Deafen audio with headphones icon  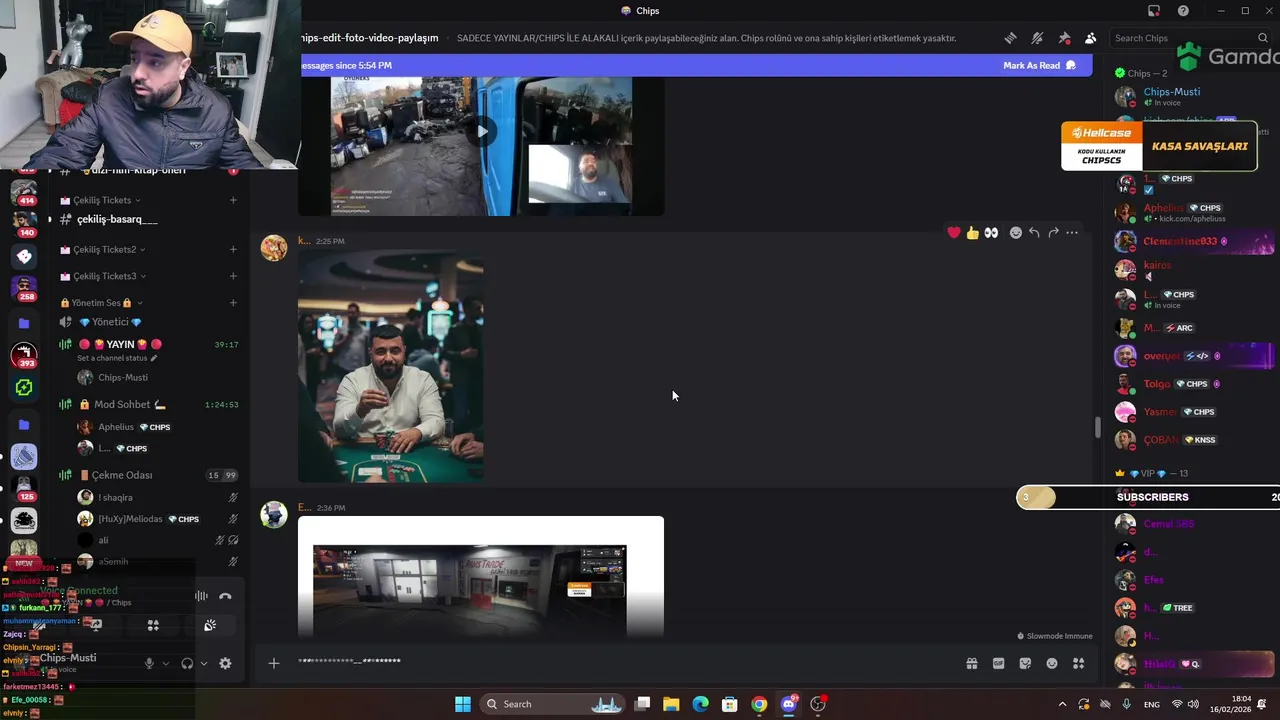coord(187,663)
